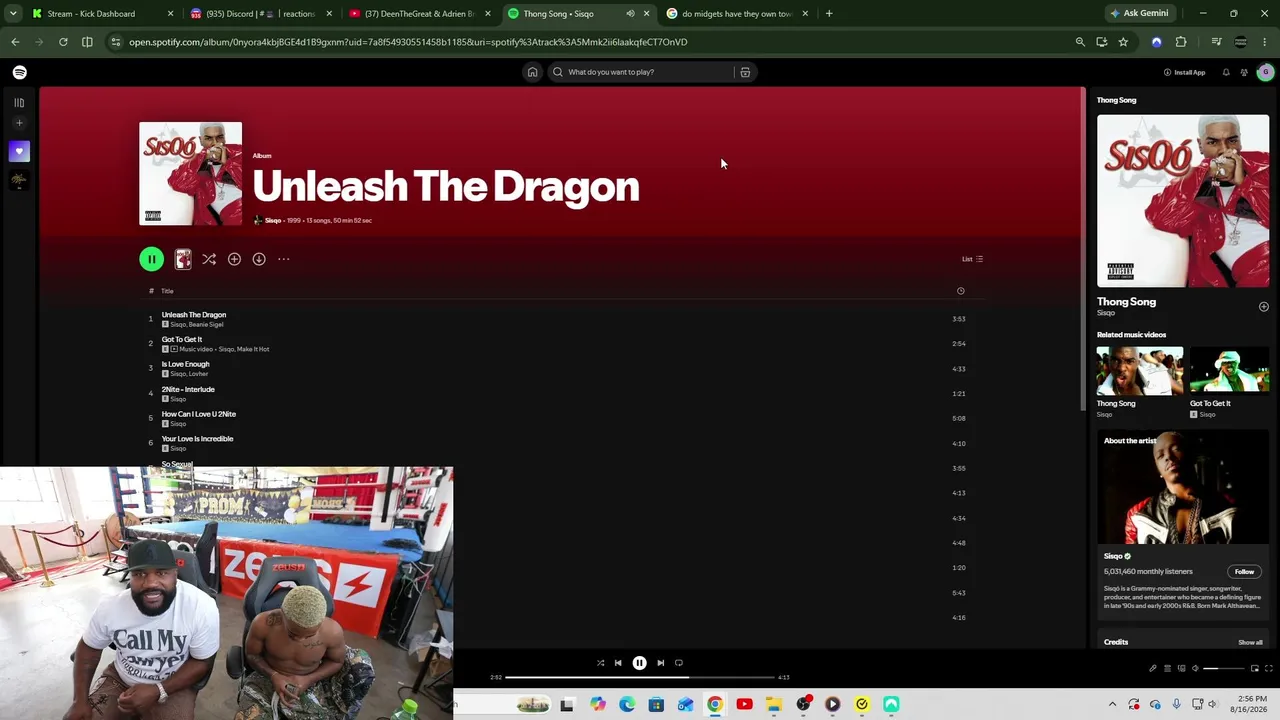Toggle shuffle in the player bar
This screenshot has height=720, width=1280.
coord(600,663)
